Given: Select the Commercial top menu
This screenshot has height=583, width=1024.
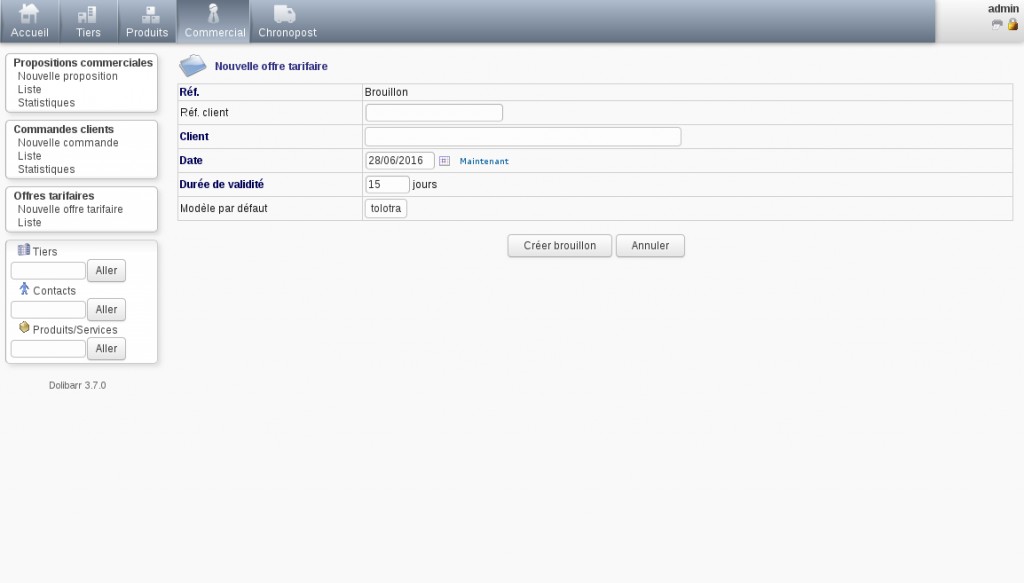Looking at the screenshot, I should 214,22.
